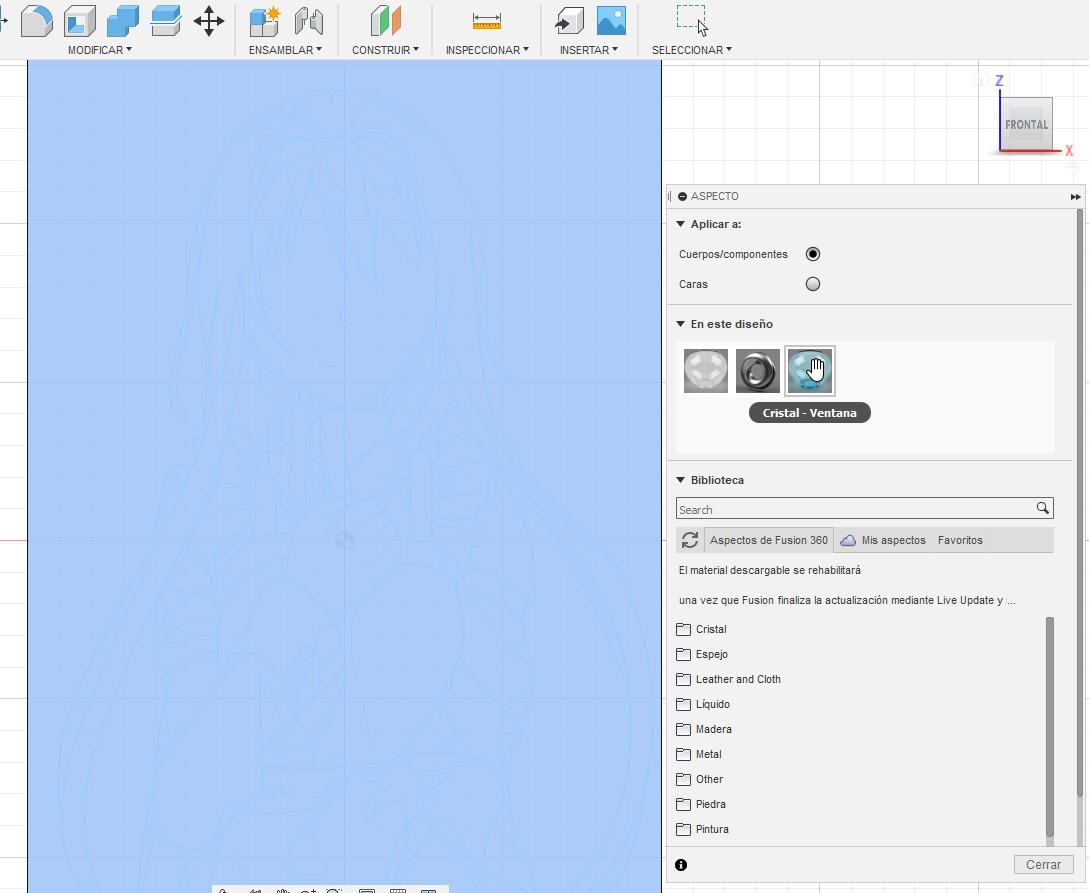Click the info icon at panel bottom
This screenshot has width=1089, height=893.
681,865
